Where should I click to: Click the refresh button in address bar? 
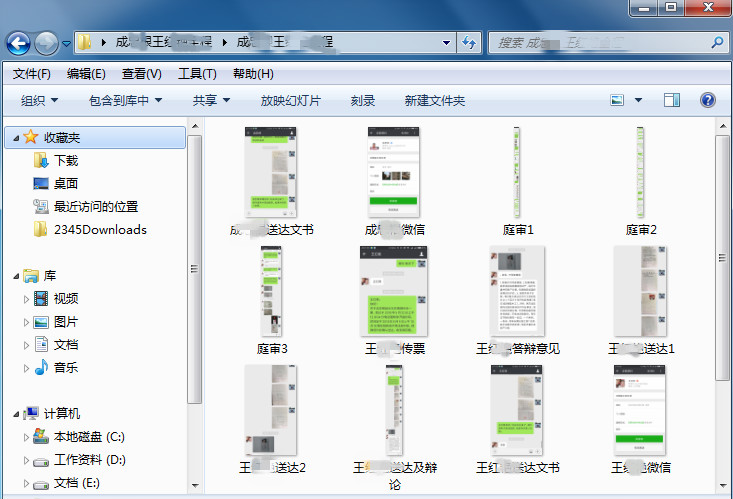tap(469, 43)
